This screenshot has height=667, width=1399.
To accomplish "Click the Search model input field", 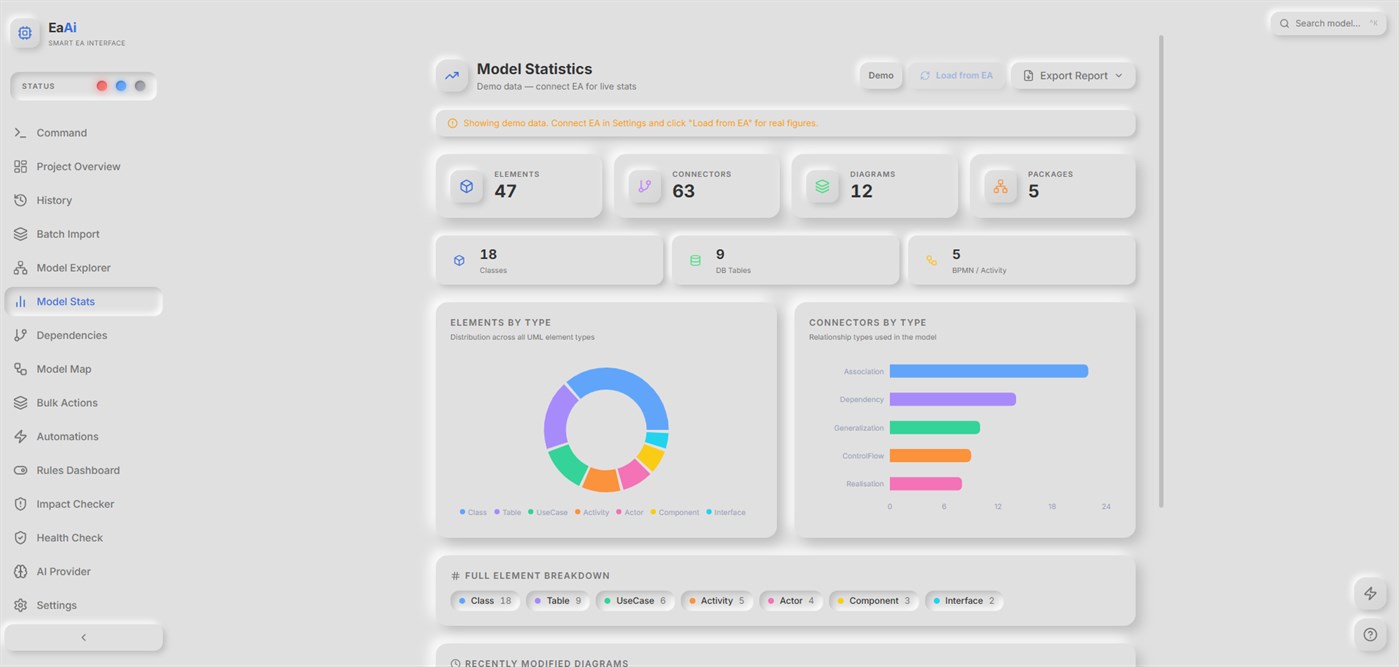I will pyautogui.click(x=1329, y=23).
